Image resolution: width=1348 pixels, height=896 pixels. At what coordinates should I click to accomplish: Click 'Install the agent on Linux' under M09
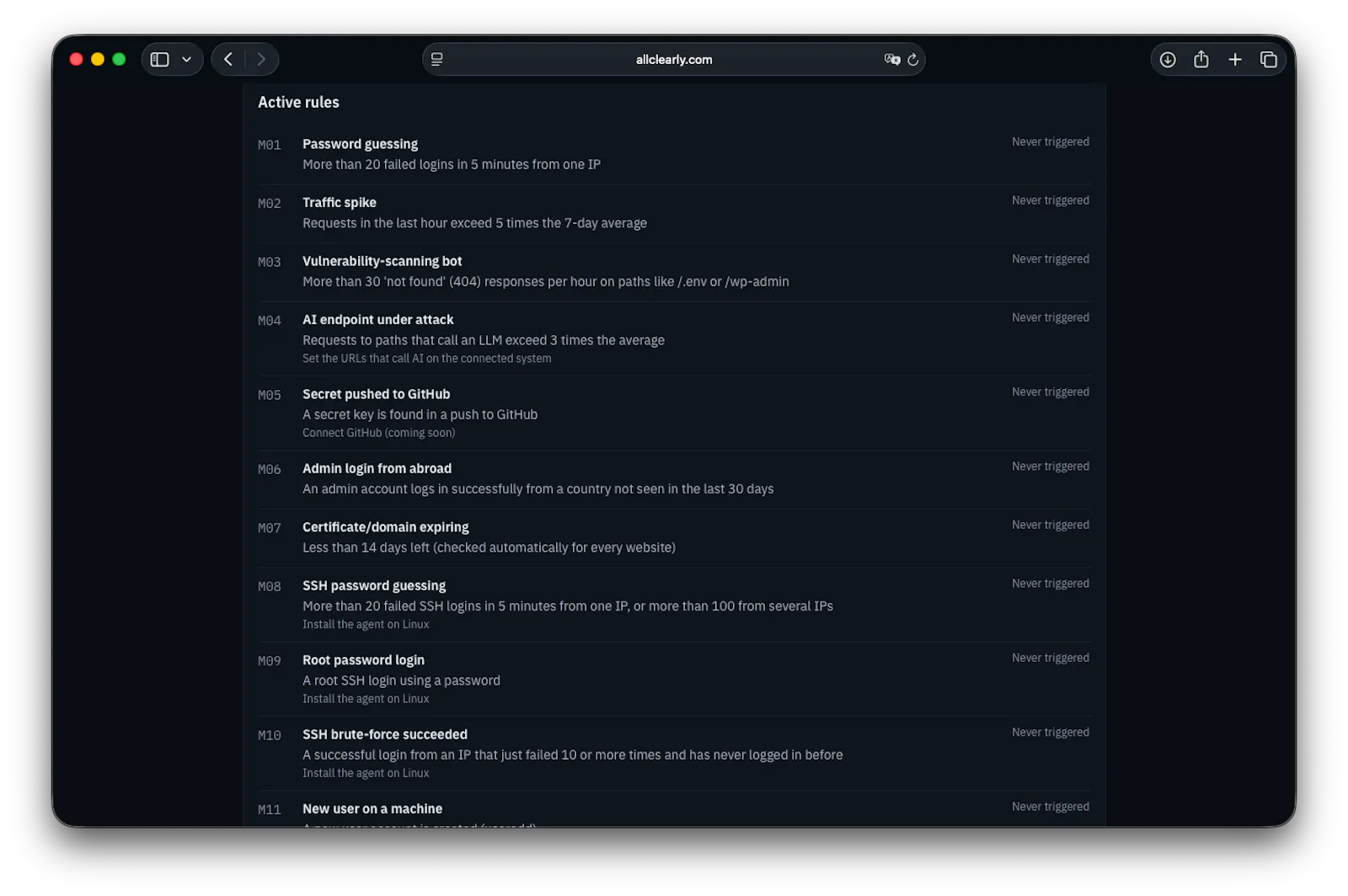[x=366, y=699]
